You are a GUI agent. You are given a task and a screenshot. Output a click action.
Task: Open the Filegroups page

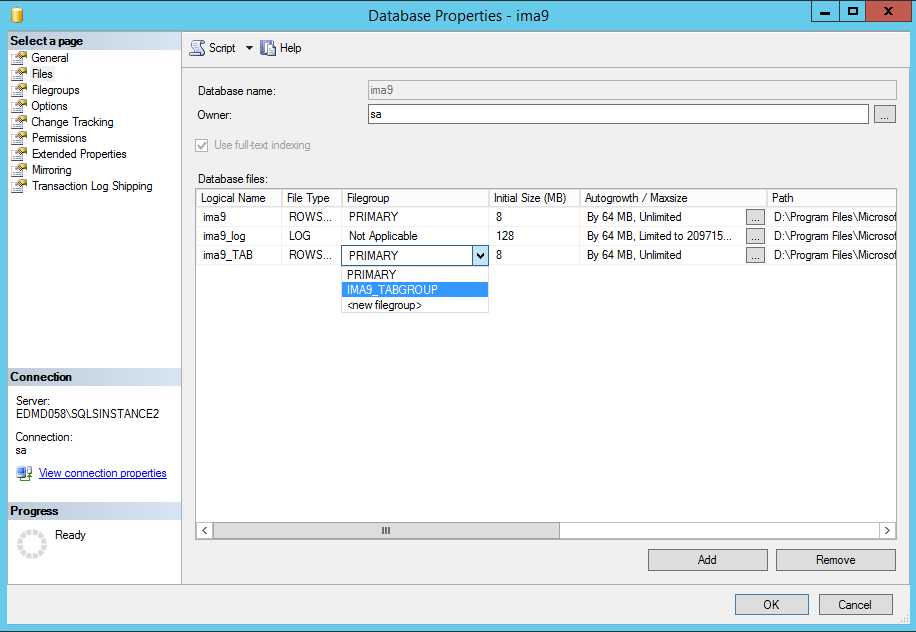55,90
